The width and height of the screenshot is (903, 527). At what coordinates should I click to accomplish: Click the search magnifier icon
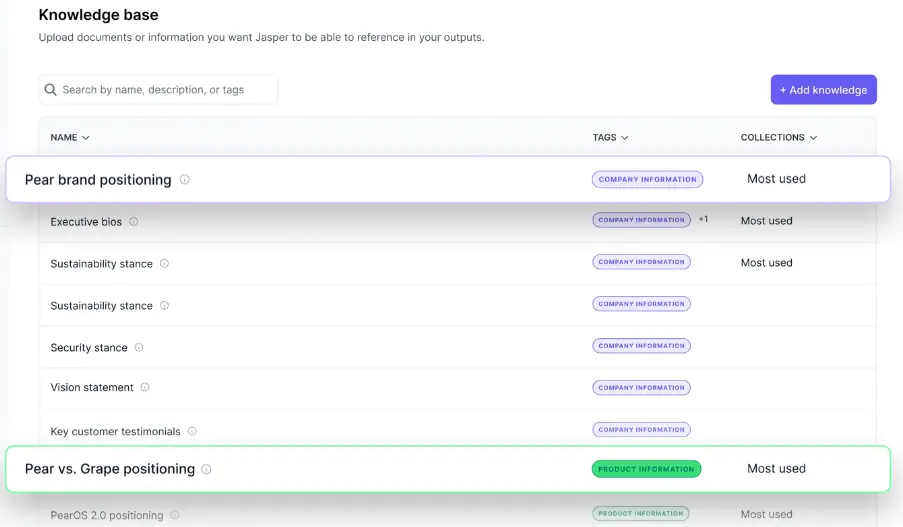tap(51, 90)
